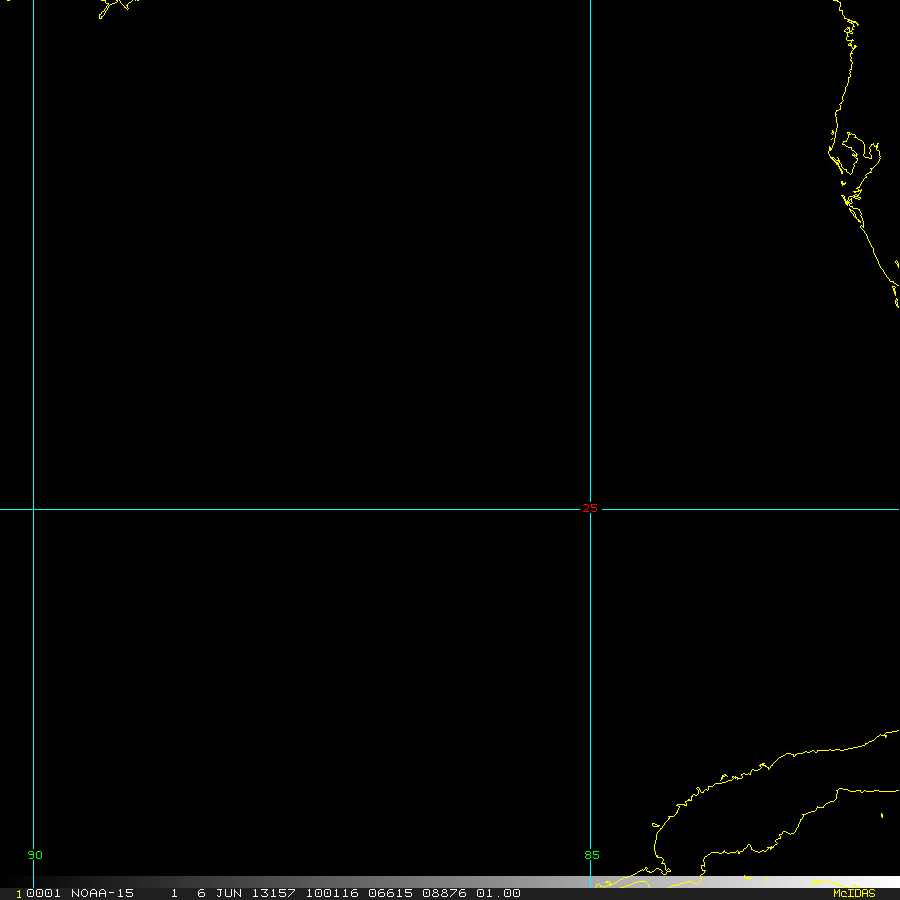Click the red 25 latitude label
Image resolution: width=900 pixels, height=900 pixels.
tap(590, 508)
